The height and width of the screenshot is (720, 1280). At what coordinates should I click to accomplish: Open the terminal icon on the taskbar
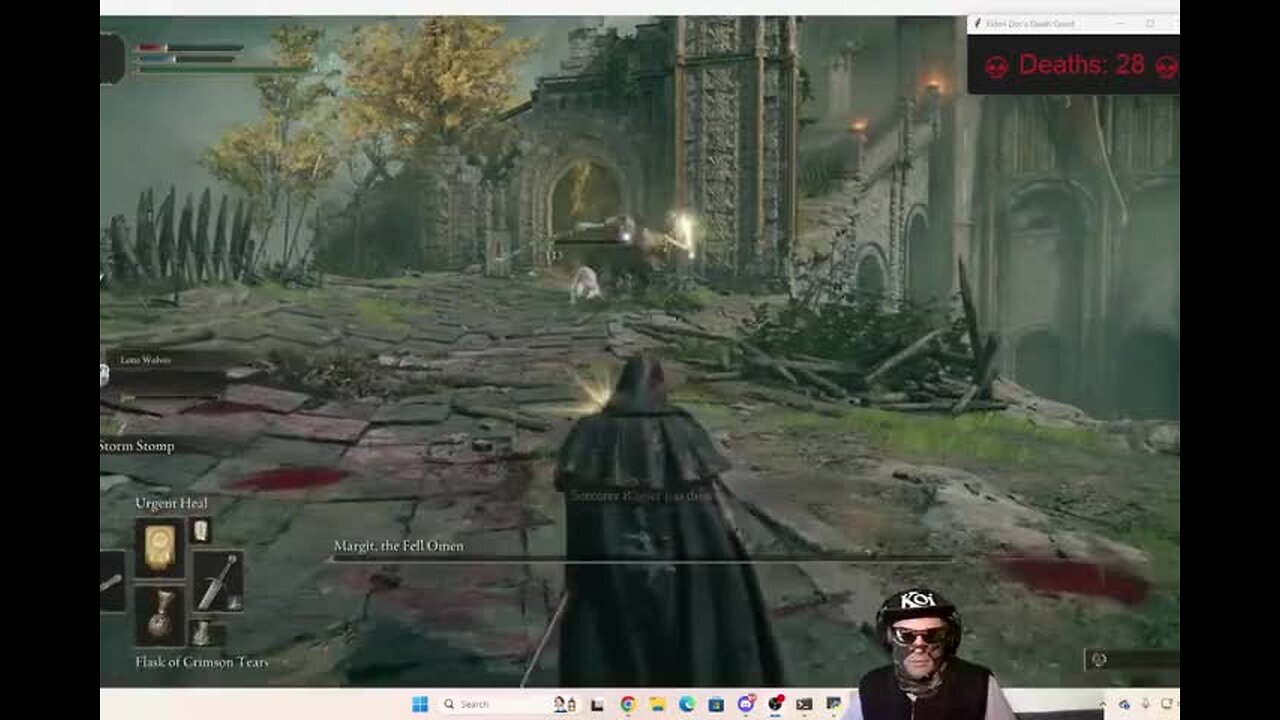804,704
